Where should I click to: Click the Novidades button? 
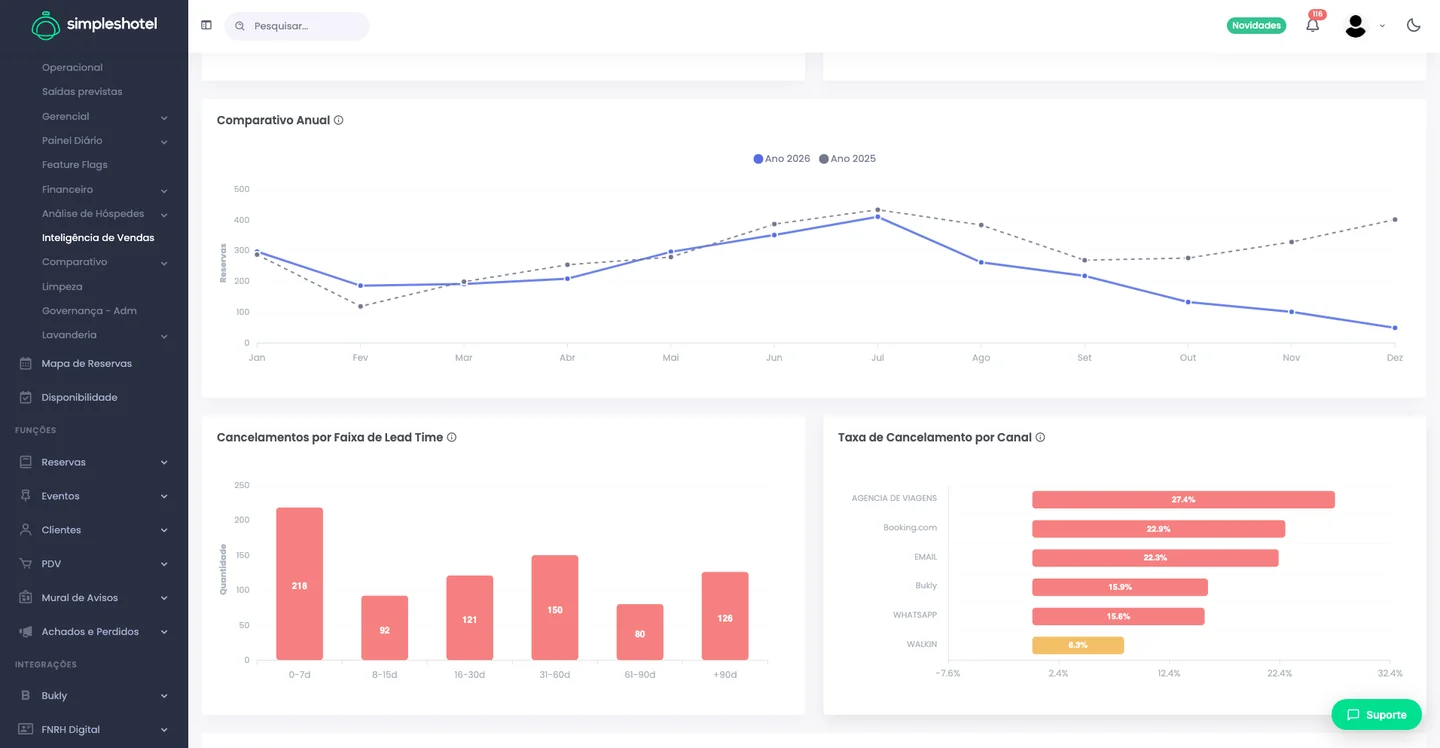1256,26
